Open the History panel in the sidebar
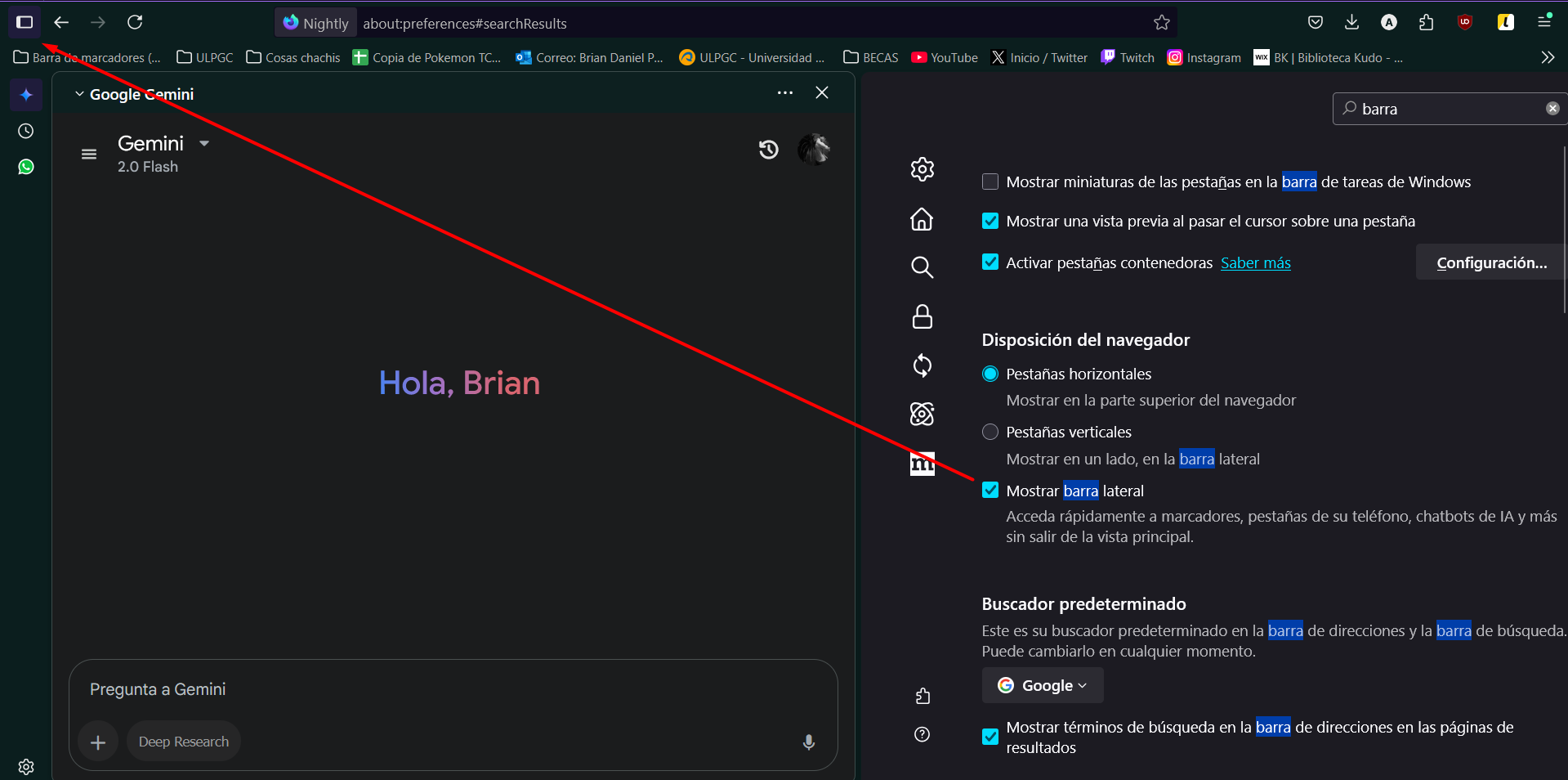 [x=26, y=131]
